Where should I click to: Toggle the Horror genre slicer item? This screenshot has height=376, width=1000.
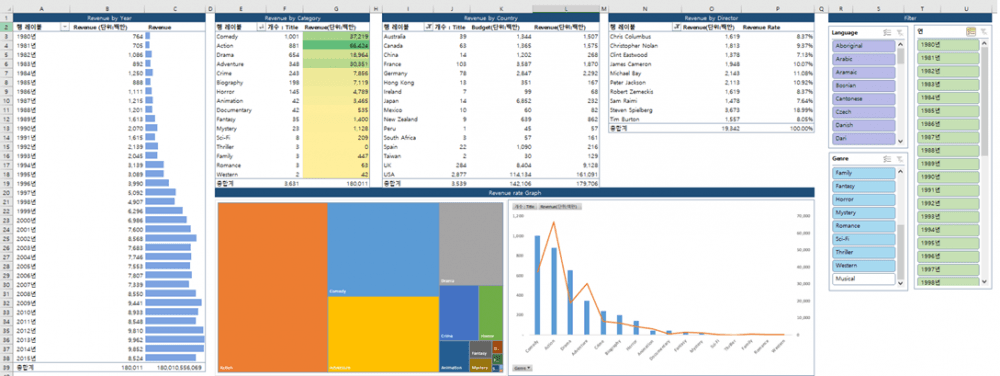[x=864, y=199]
